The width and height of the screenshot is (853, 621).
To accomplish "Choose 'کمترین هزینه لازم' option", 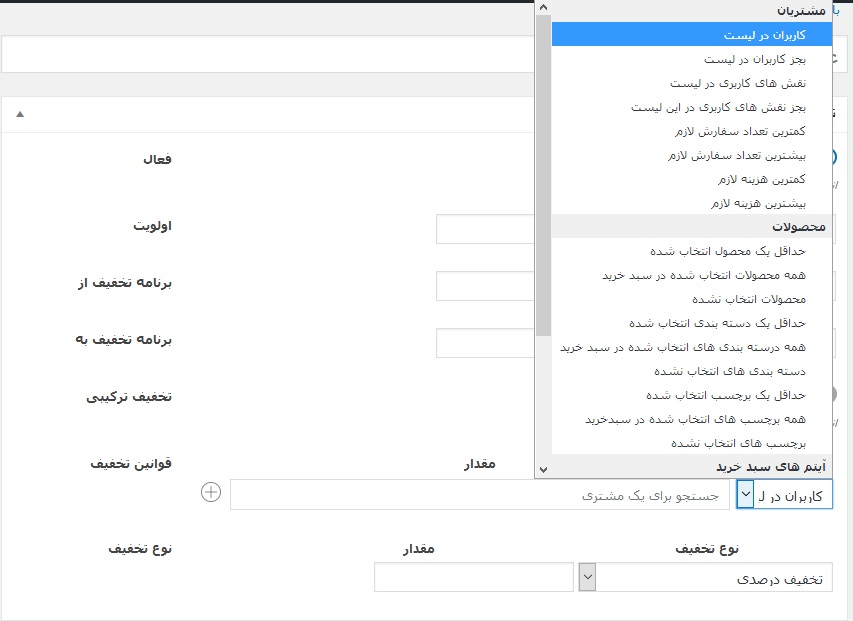I will pyautogui.click(x=691, y=179).
